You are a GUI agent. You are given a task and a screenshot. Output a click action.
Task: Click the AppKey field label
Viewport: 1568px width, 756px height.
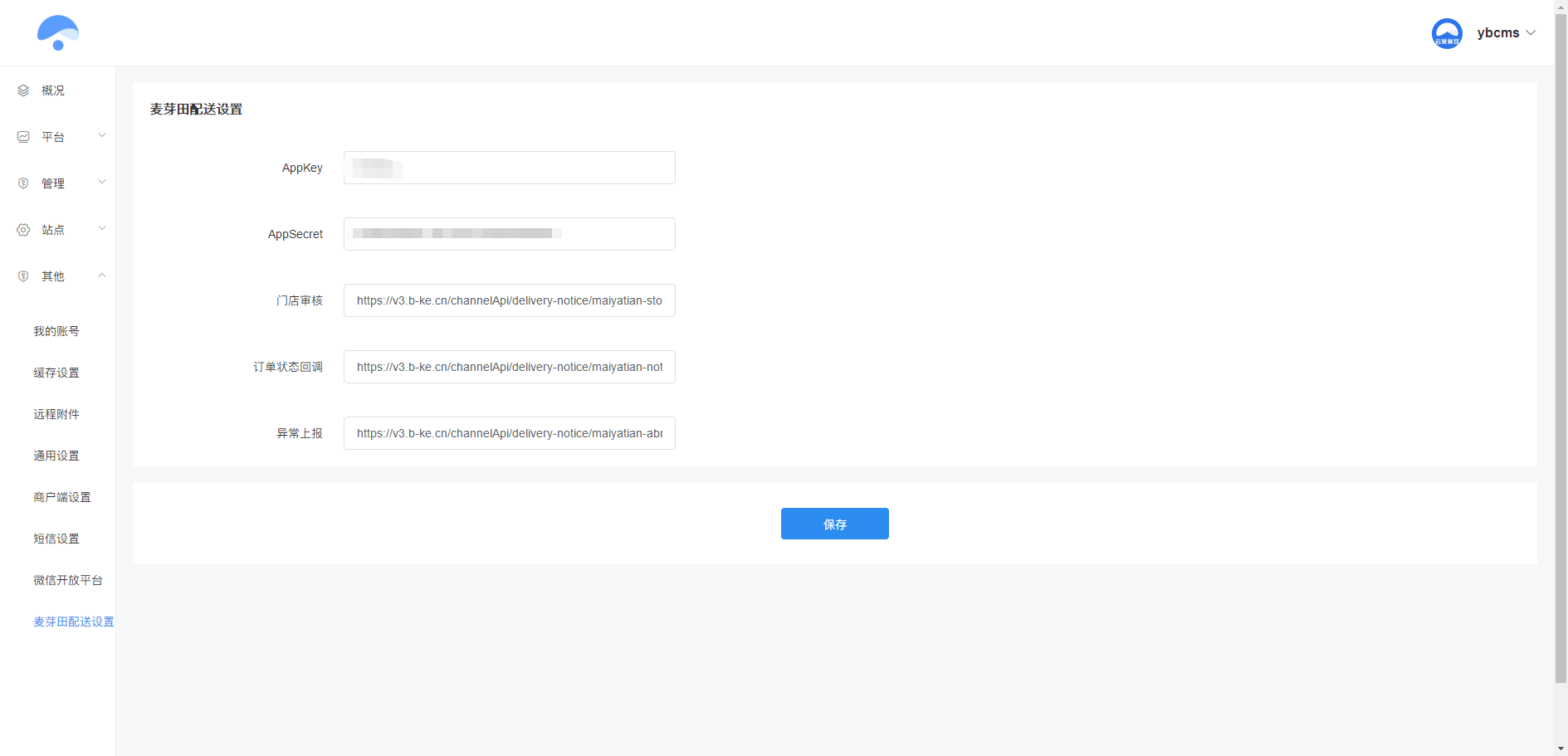pos(302,168)
